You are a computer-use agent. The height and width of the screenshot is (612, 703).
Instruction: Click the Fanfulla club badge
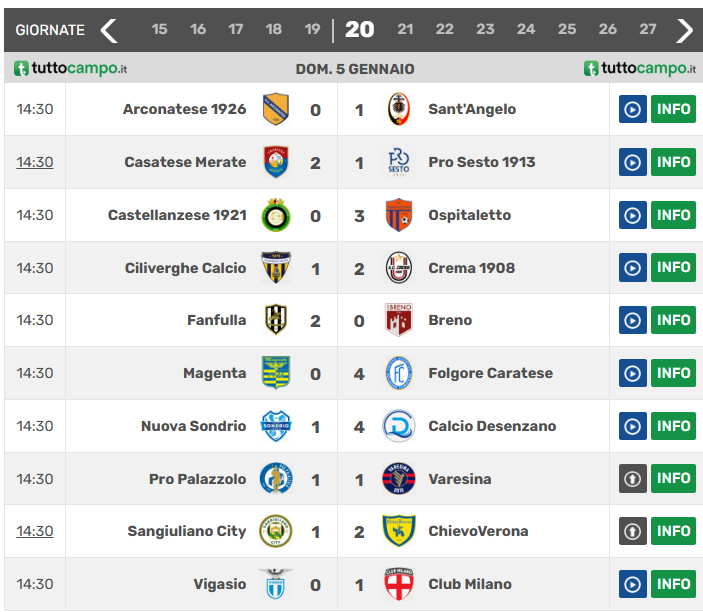click(275, 320)
